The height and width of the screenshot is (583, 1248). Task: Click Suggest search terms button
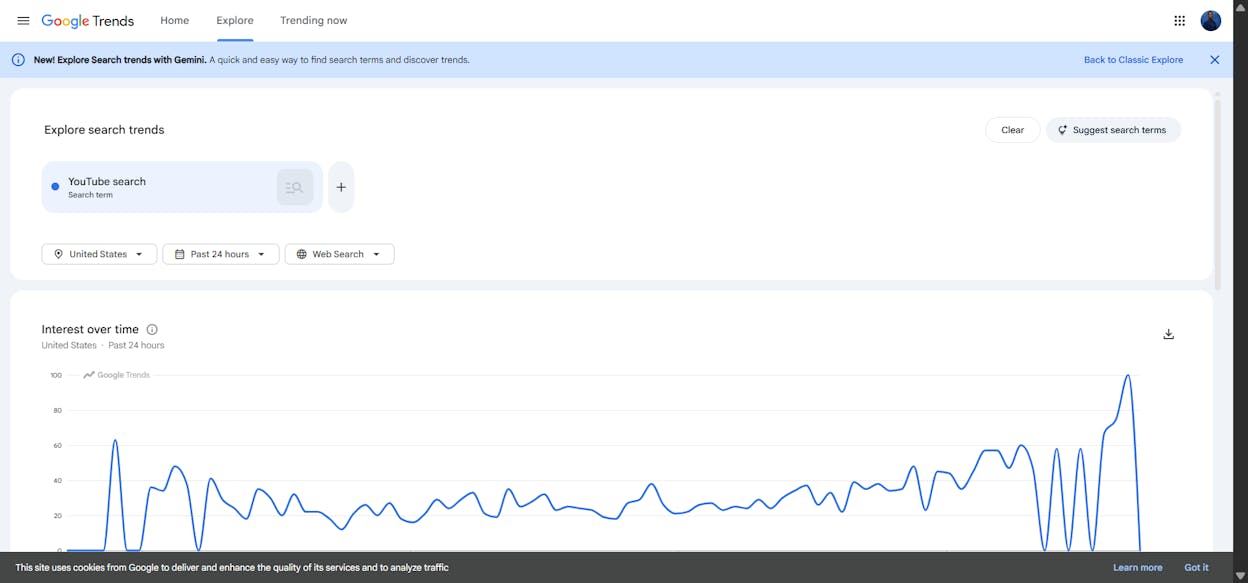point(1113,130)
